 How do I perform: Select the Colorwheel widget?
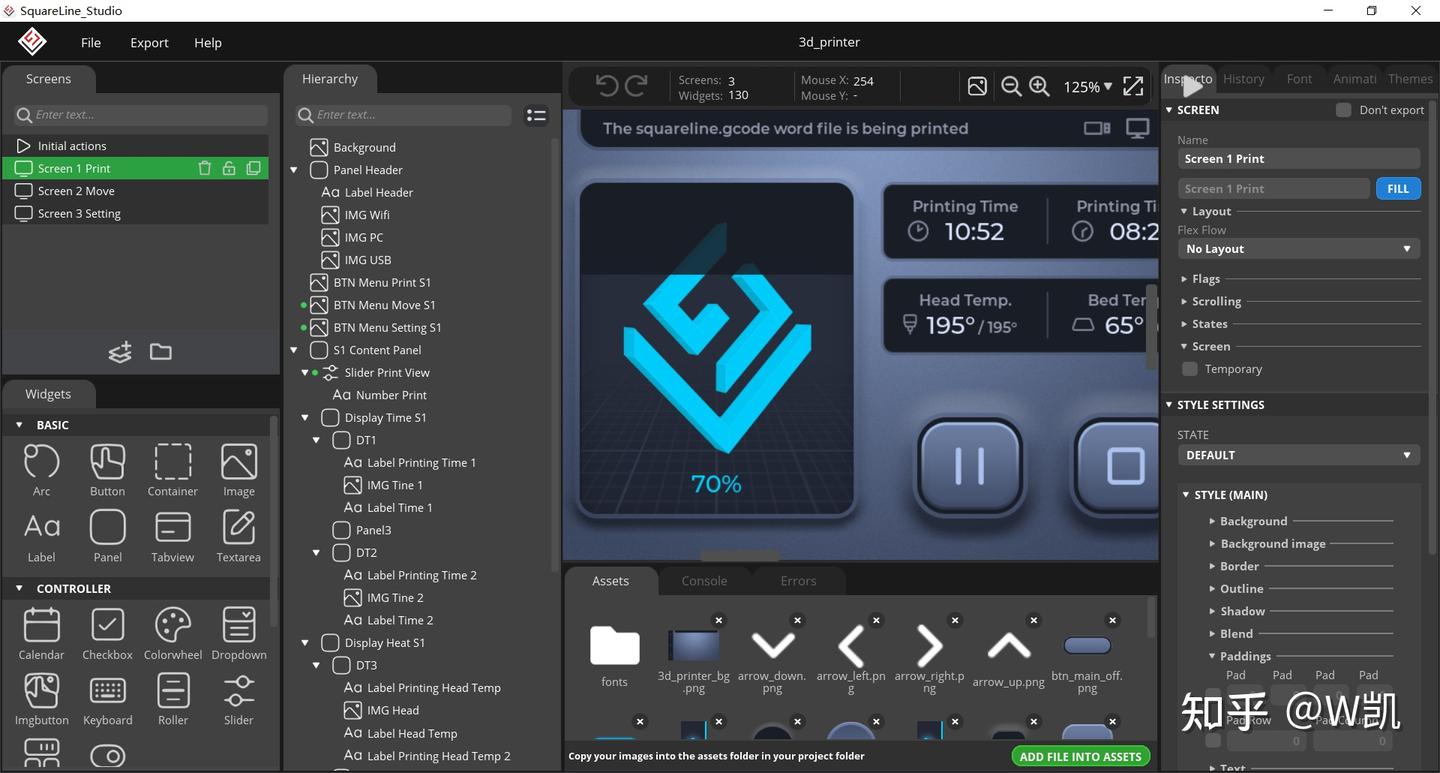(173, 634)
